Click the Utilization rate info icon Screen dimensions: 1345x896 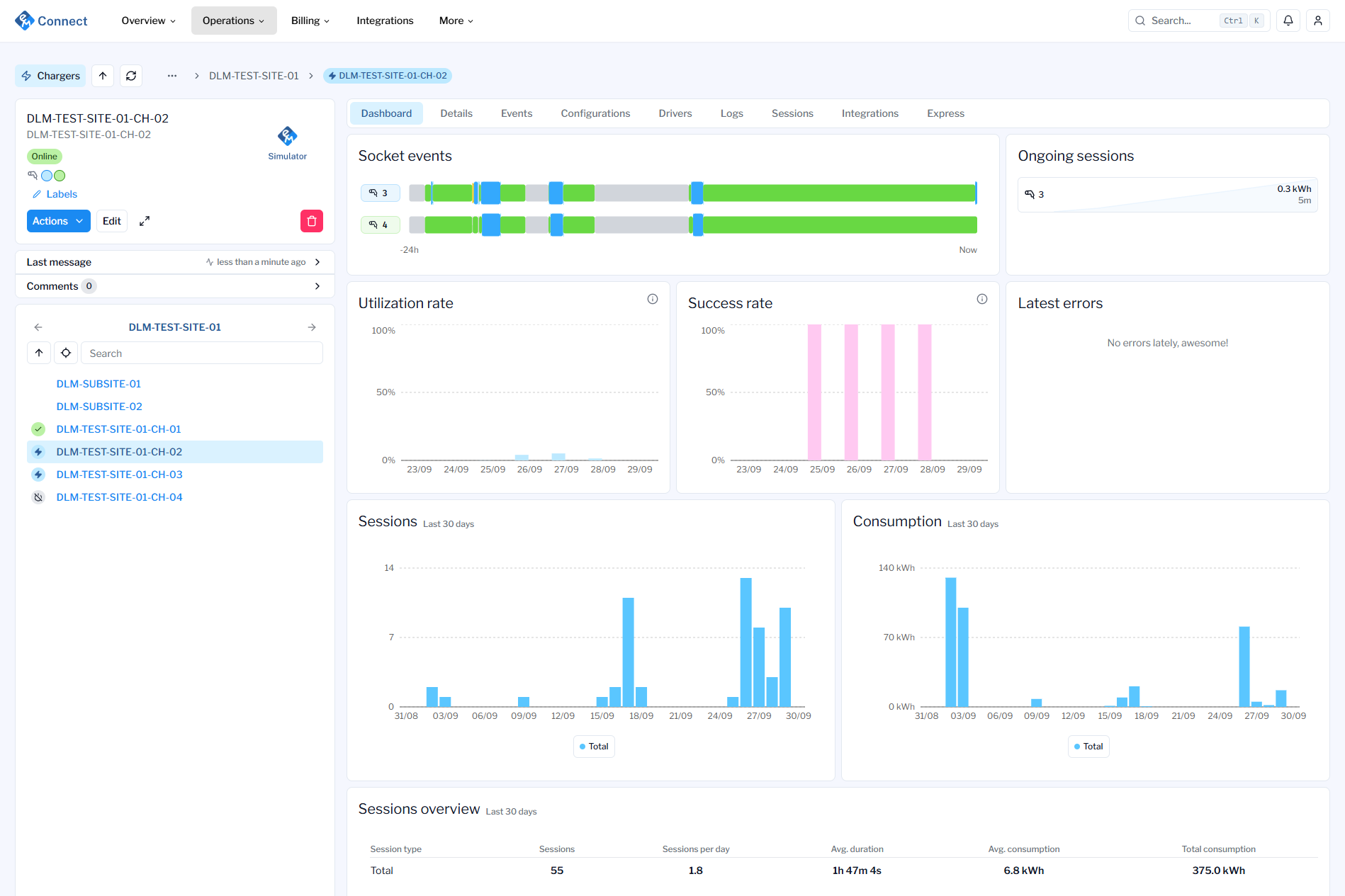[x=653, y=299]
